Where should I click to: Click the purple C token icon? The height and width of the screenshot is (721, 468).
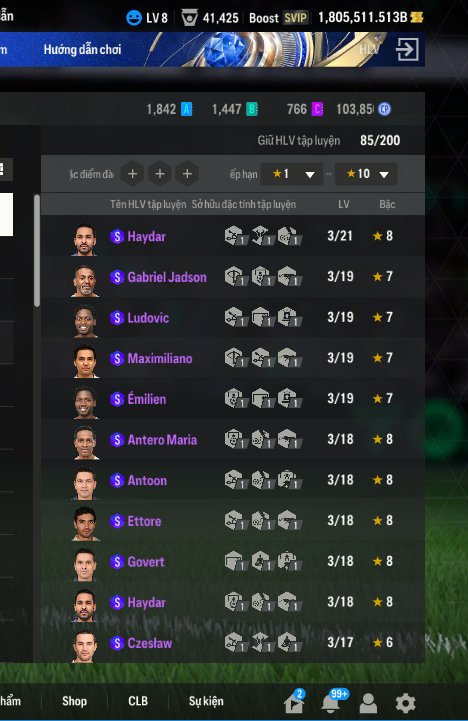coord(317,109)
